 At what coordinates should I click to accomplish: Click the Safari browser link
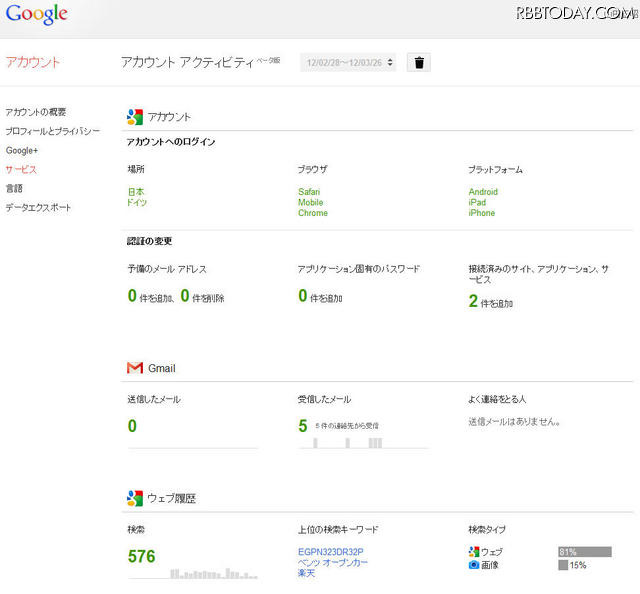click(309, 192)
